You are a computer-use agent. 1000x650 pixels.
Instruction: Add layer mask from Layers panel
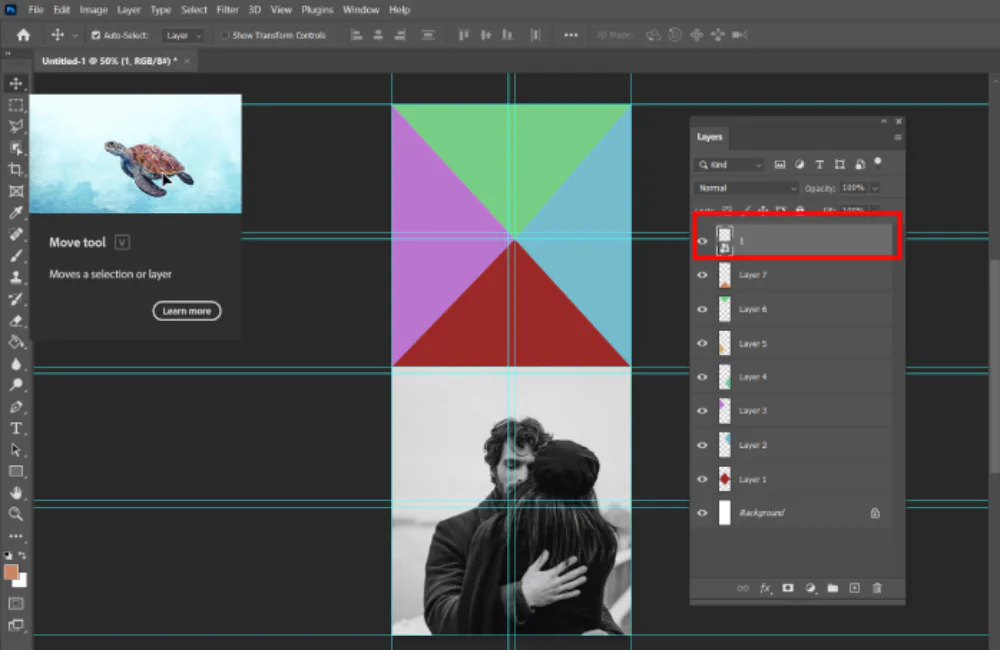click(x=788, y=588)
